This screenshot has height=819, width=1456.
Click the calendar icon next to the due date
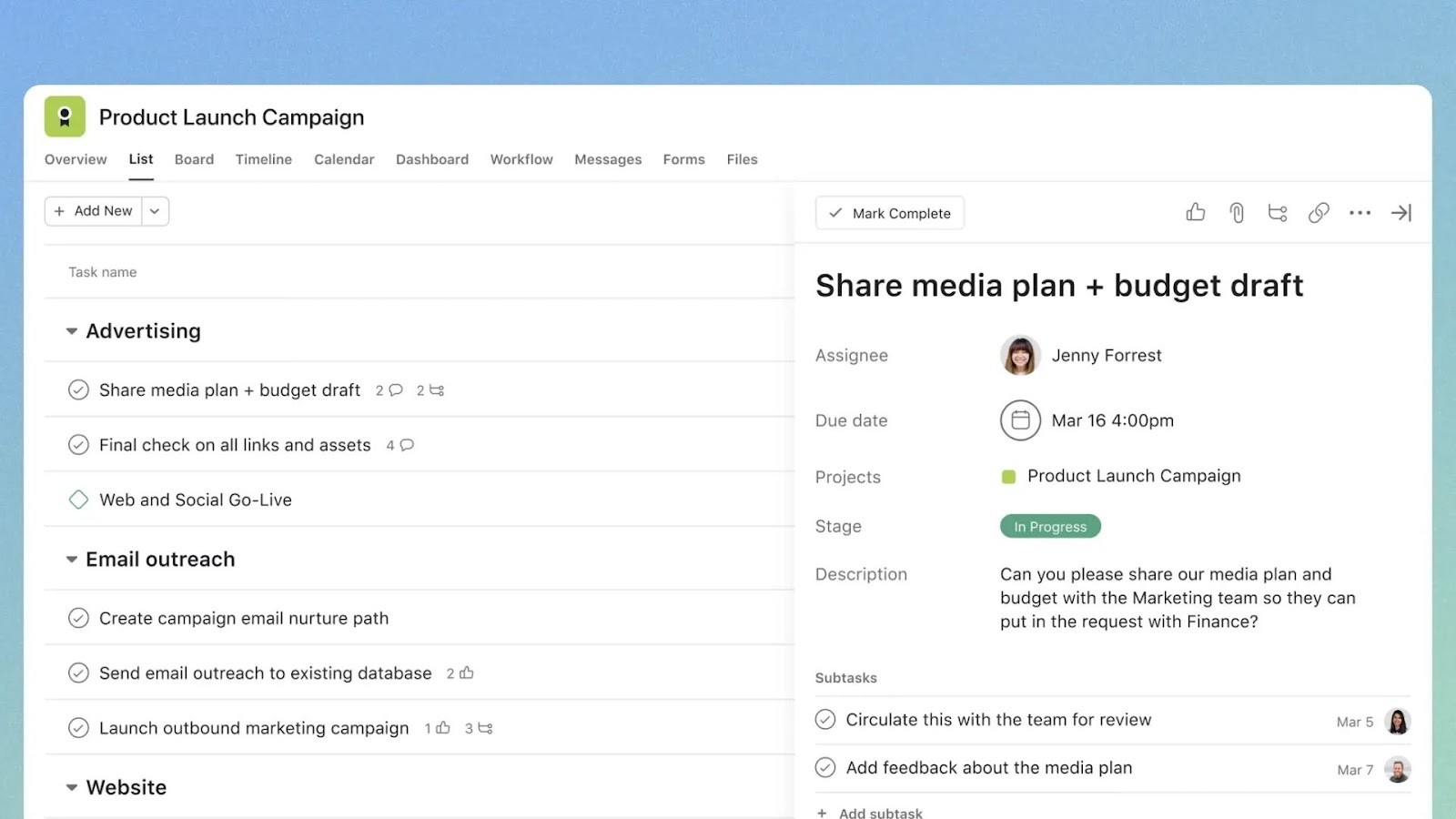tap(1020, 420)
